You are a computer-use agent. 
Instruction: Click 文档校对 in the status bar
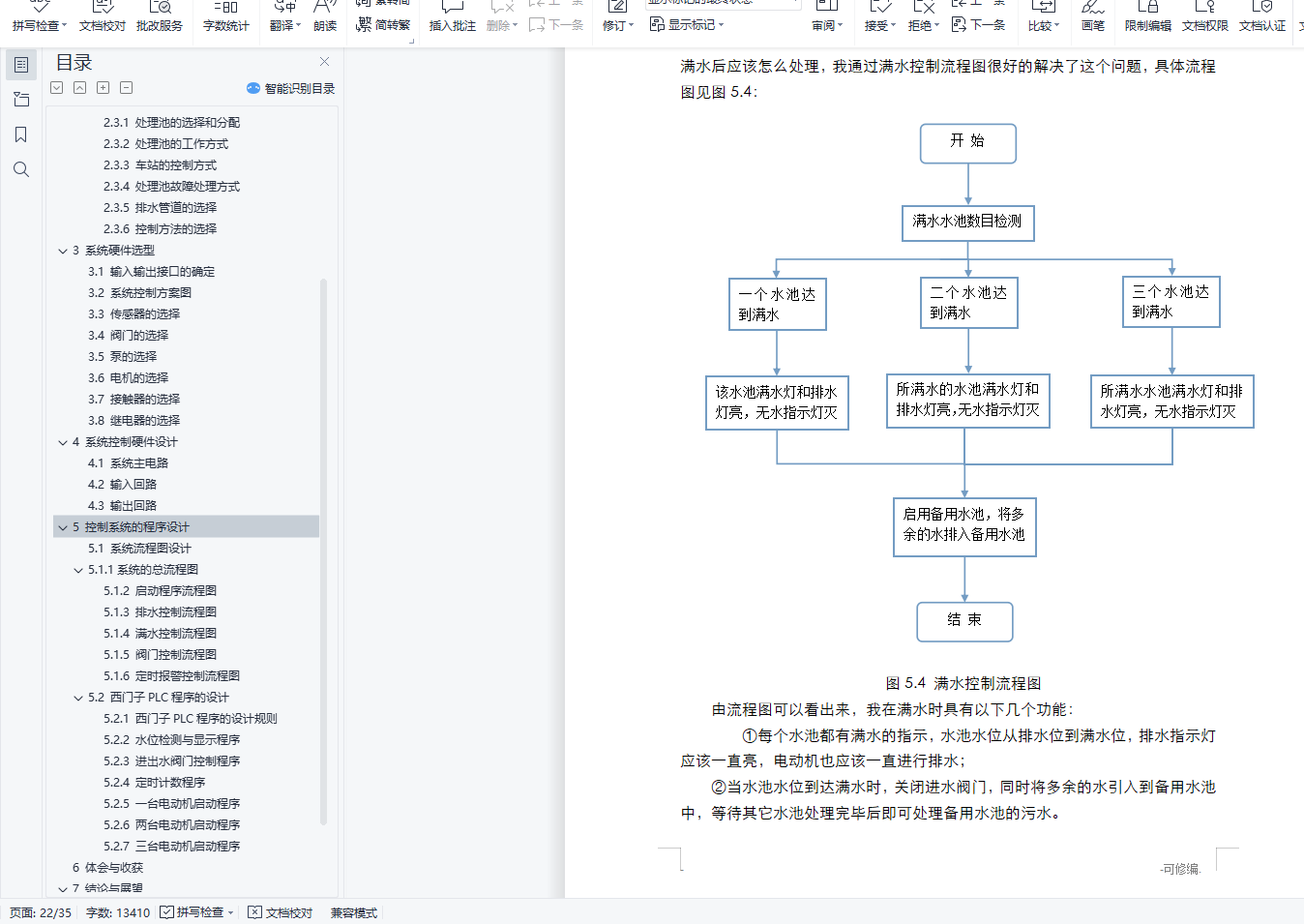coord(281,912)
